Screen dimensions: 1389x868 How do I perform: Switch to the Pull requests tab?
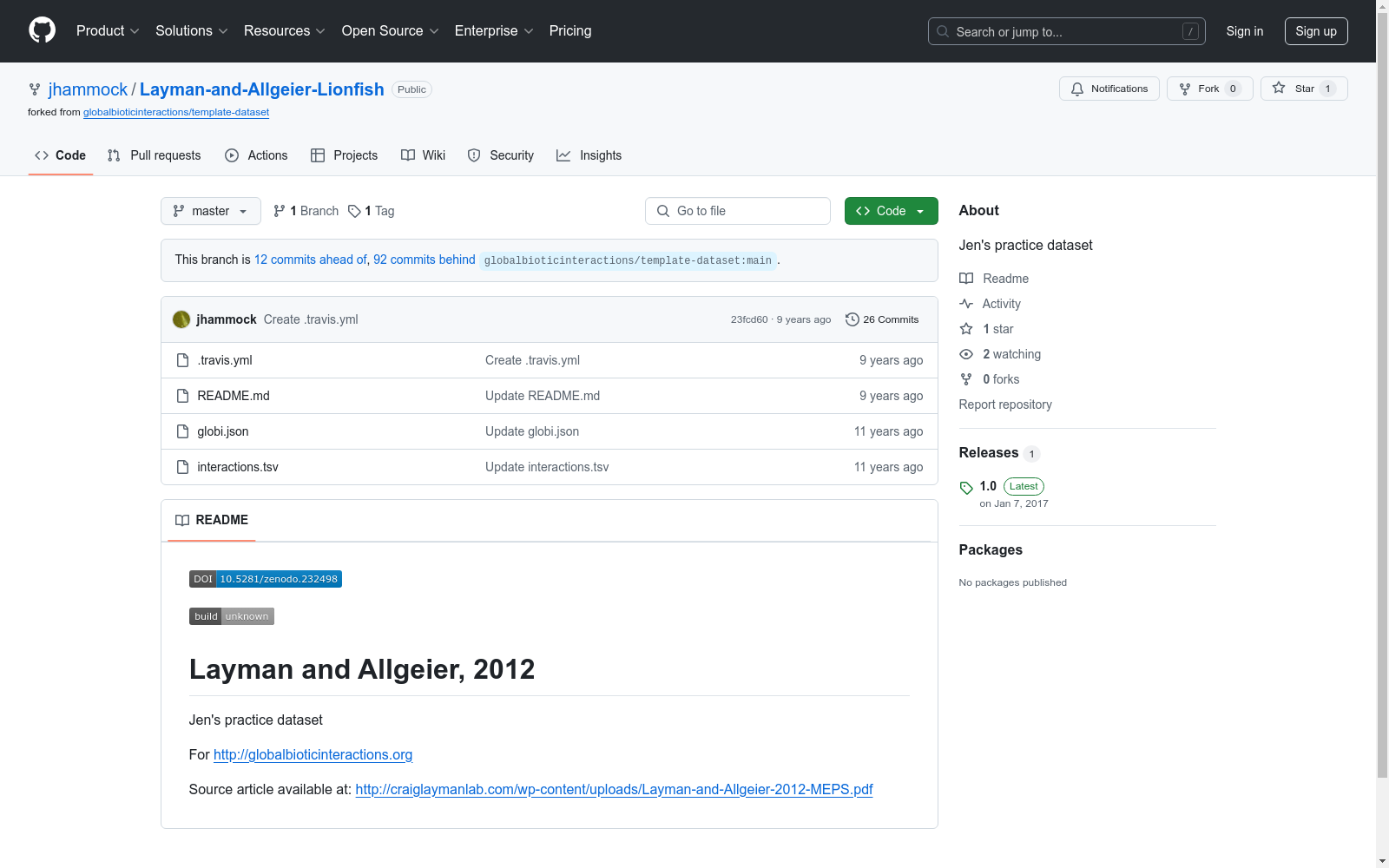[155, 155]
